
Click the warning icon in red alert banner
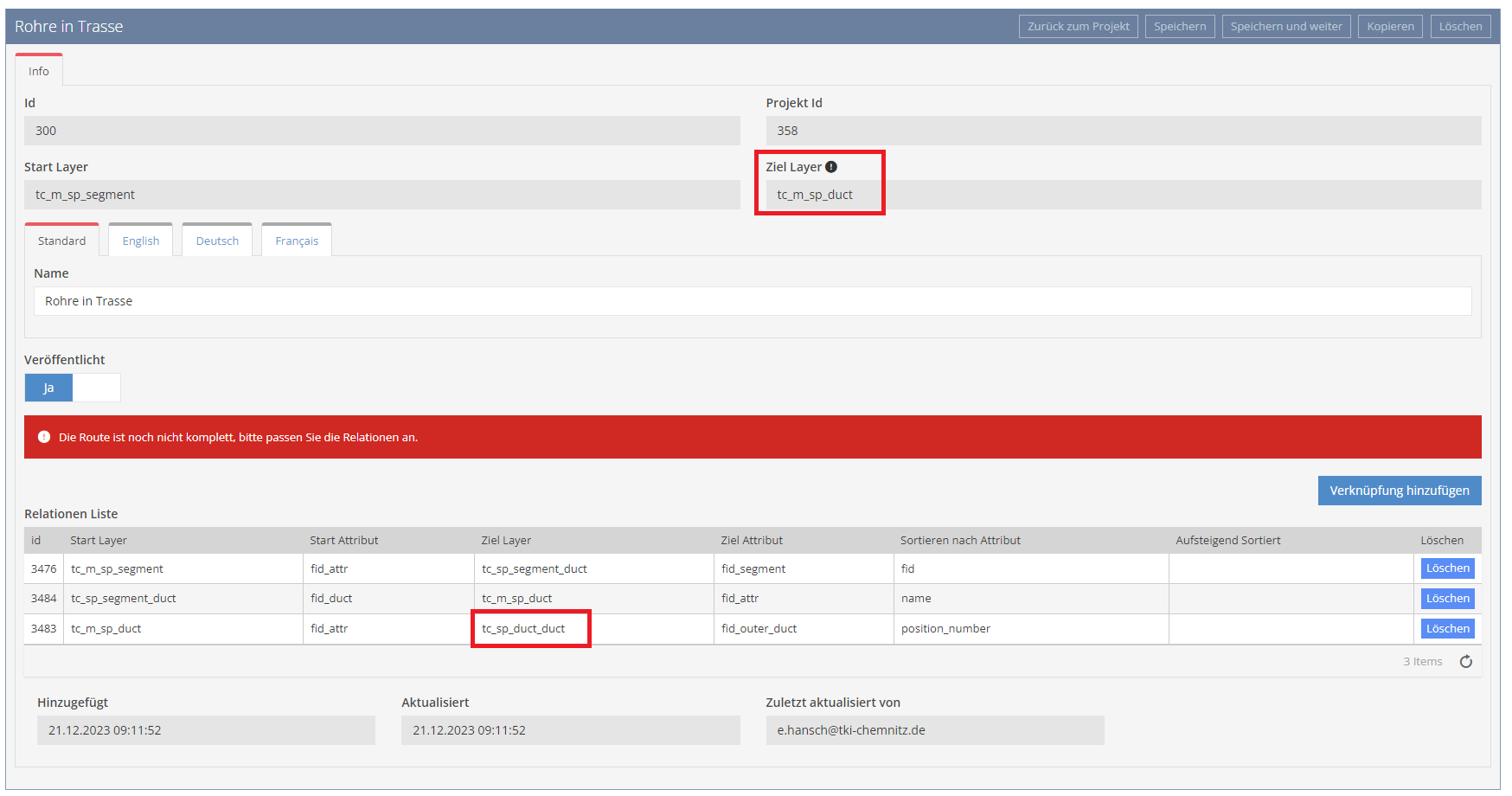click(x=44, y=437)
